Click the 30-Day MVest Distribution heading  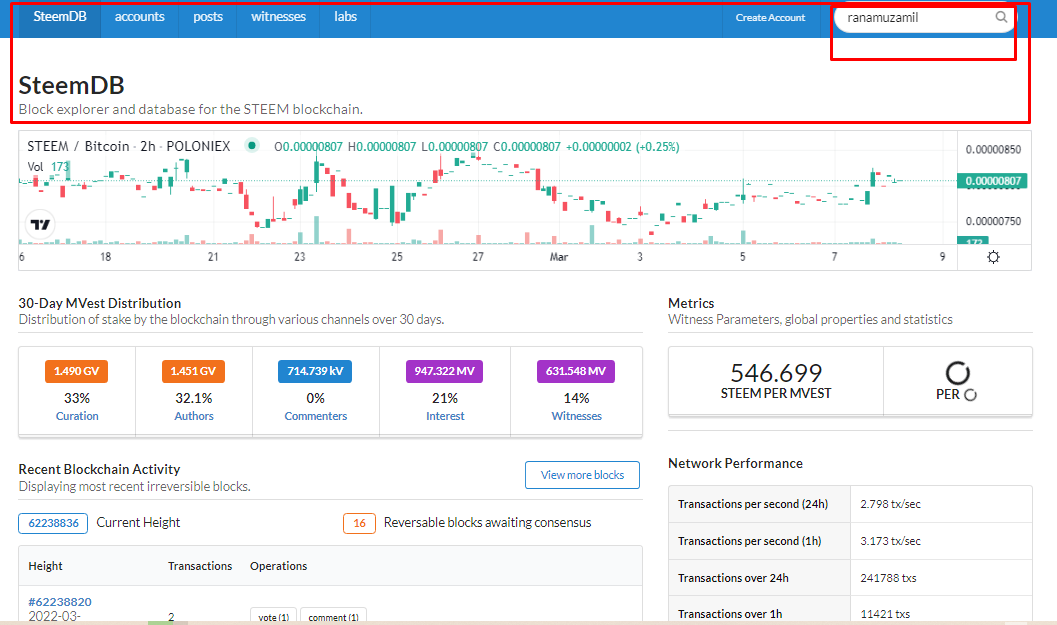(100, 303)
